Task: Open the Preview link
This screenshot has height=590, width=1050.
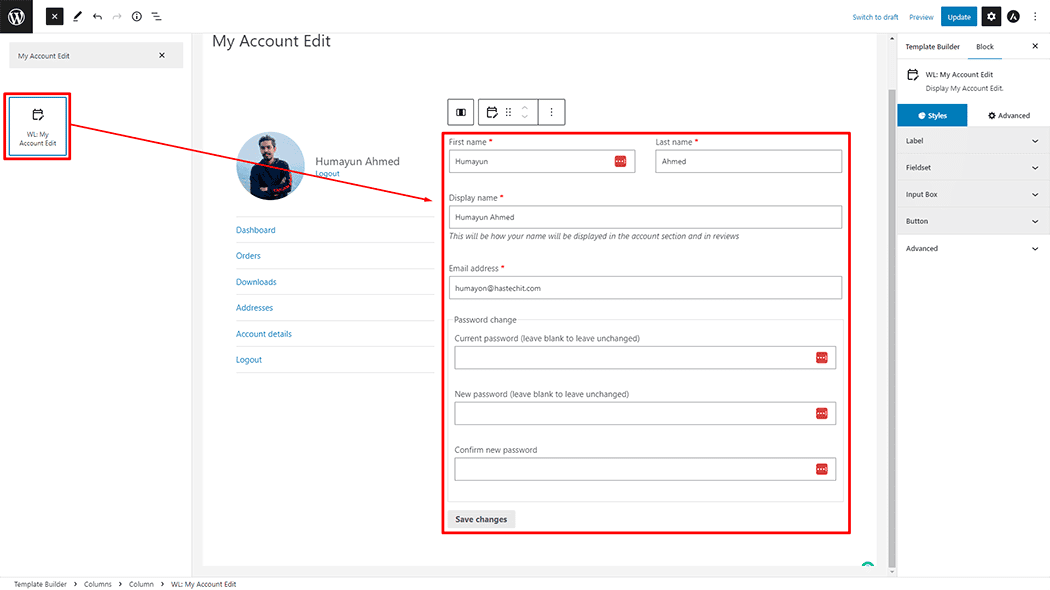Action: (x=921, y=16)
